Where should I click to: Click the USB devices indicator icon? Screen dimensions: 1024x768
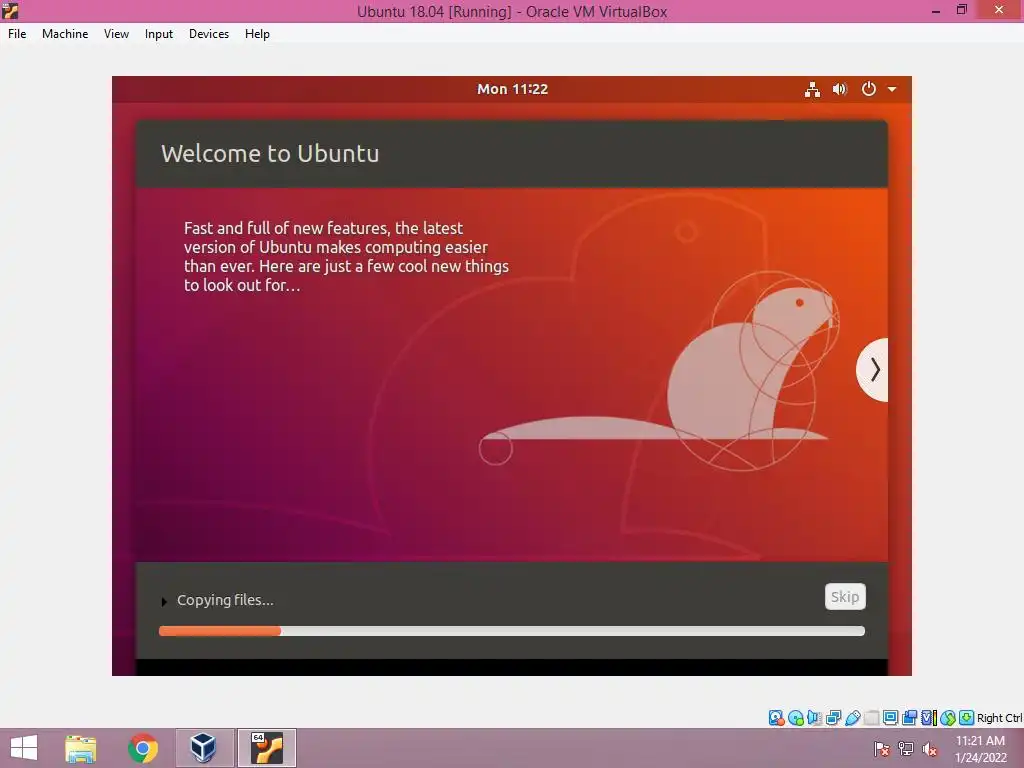[x=852, y=718]
